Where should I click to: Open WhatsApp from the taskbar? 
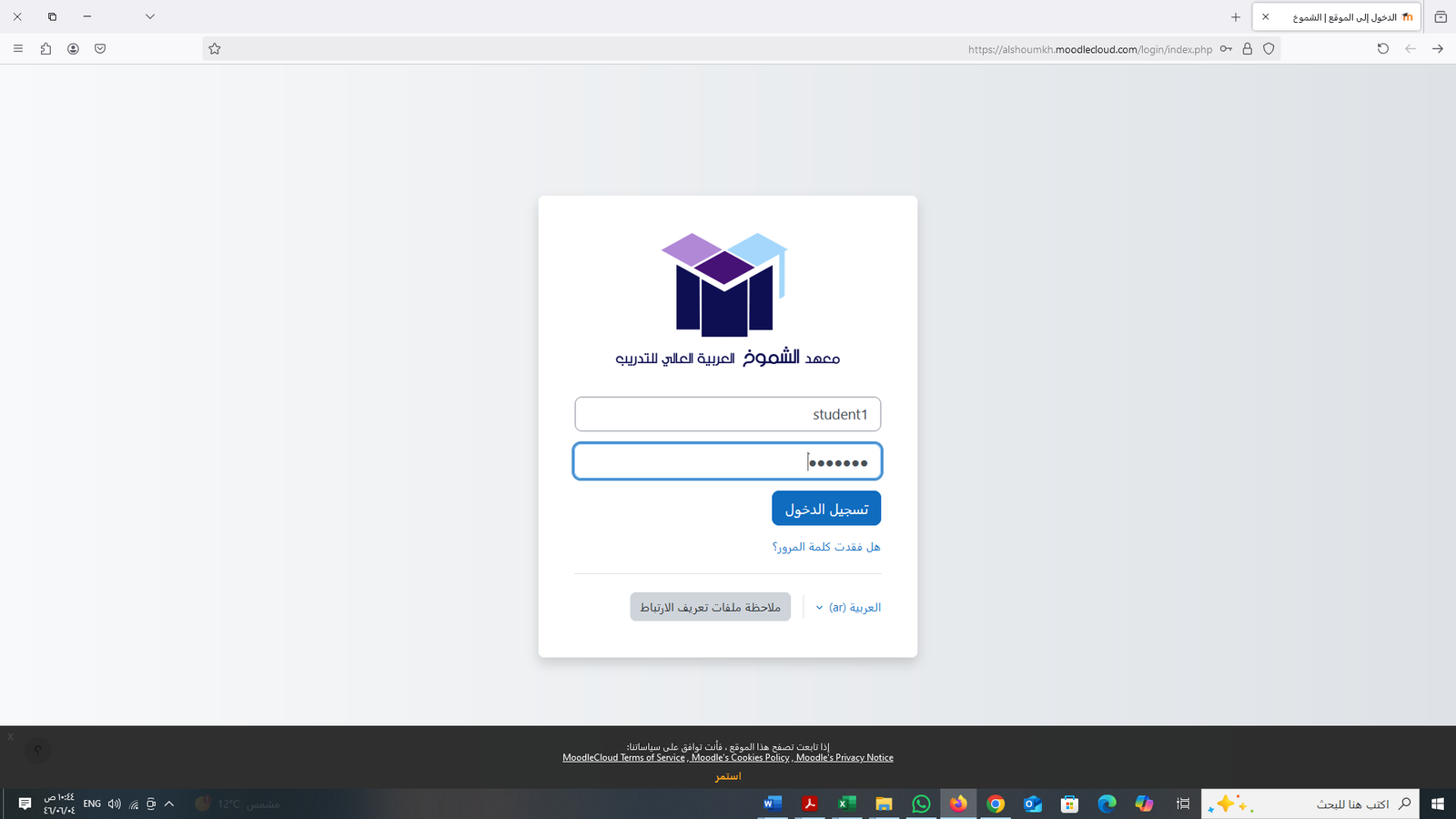pos(921,804)
